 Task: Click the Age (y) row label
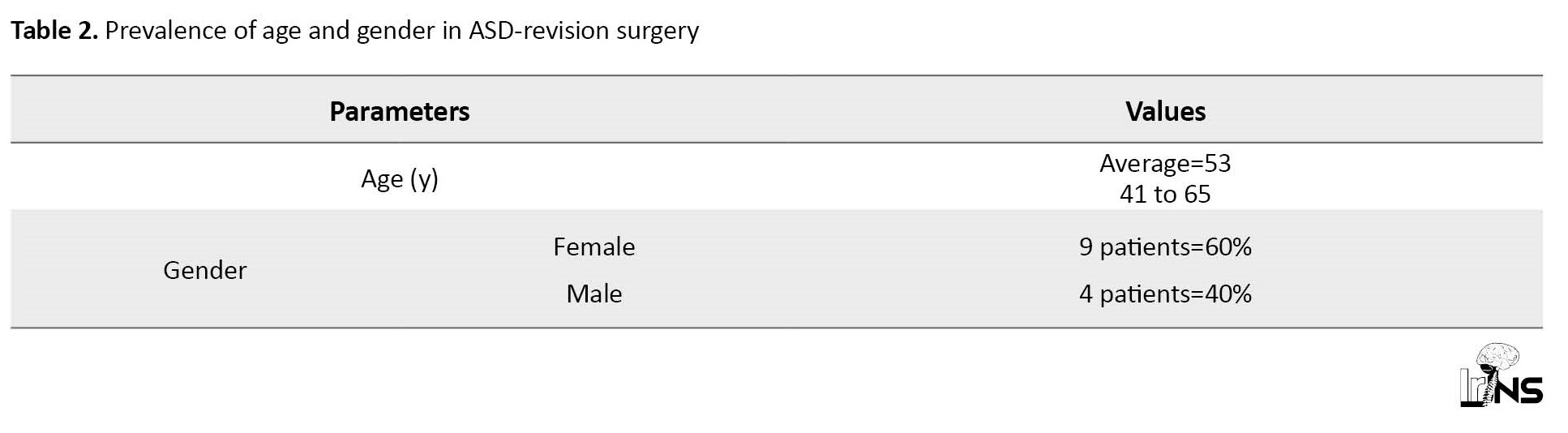coord(399,178)
